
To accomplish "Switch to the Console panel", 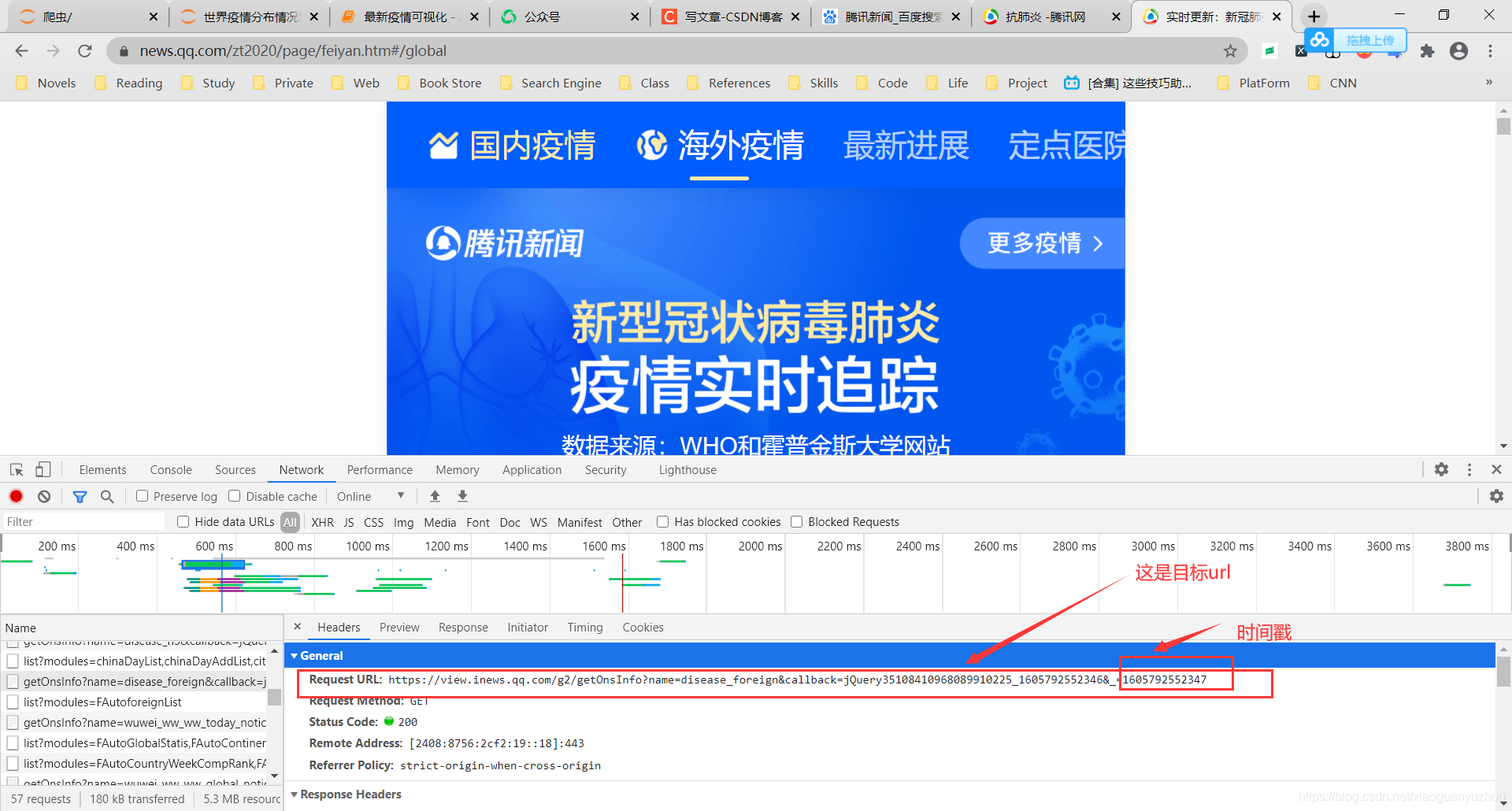I will pos(171,469).
